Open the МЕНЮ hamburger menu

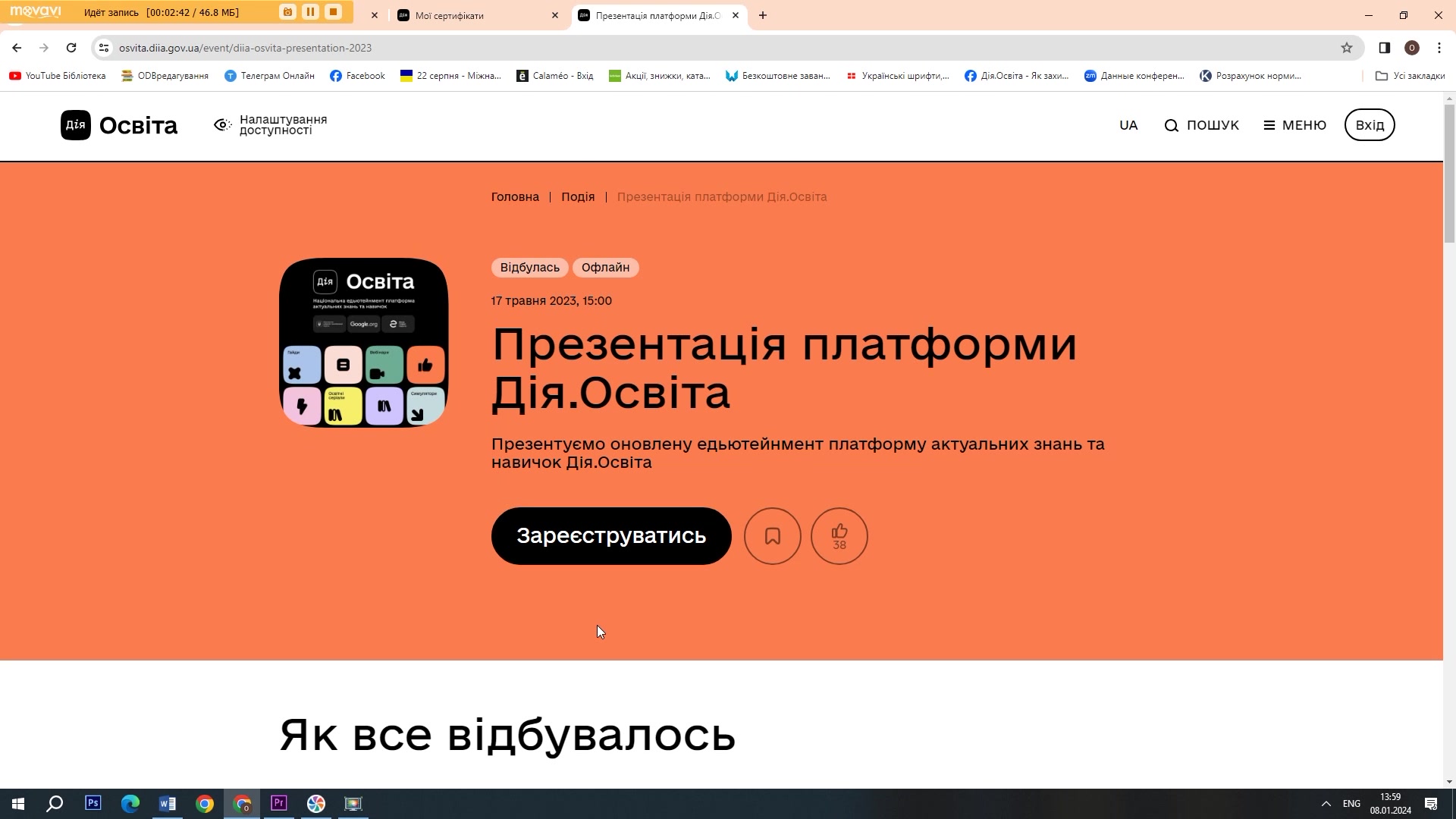(1295, 125)
